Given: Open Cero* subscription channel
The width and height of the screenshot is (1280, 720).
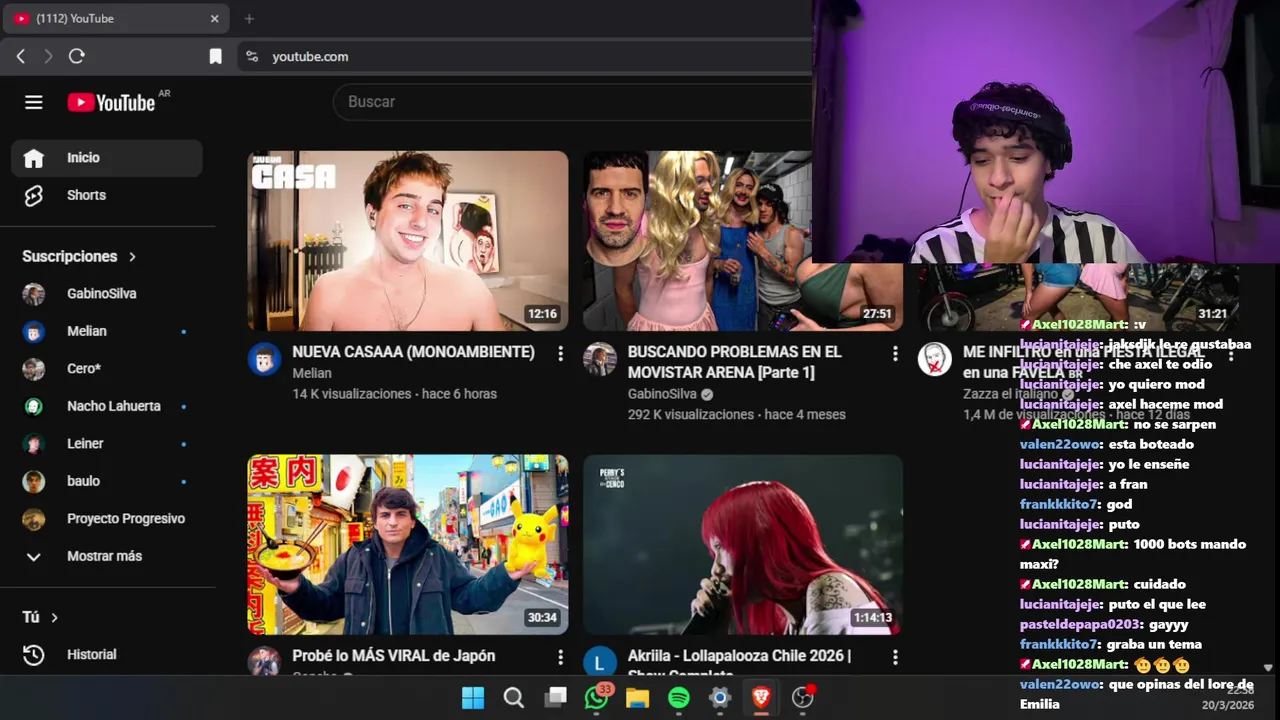Looking at the screenshot, I should point(107,369).
